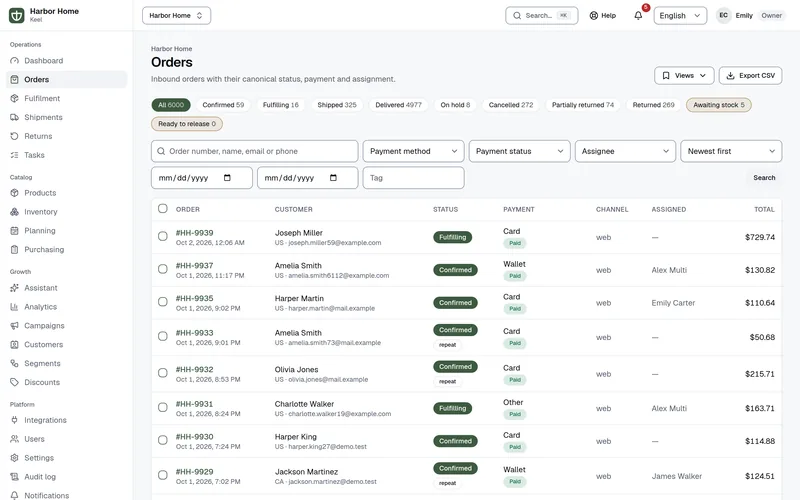Click the Tasks list icon
This screenshot has height=500, width=800.
tap(14, 155)
